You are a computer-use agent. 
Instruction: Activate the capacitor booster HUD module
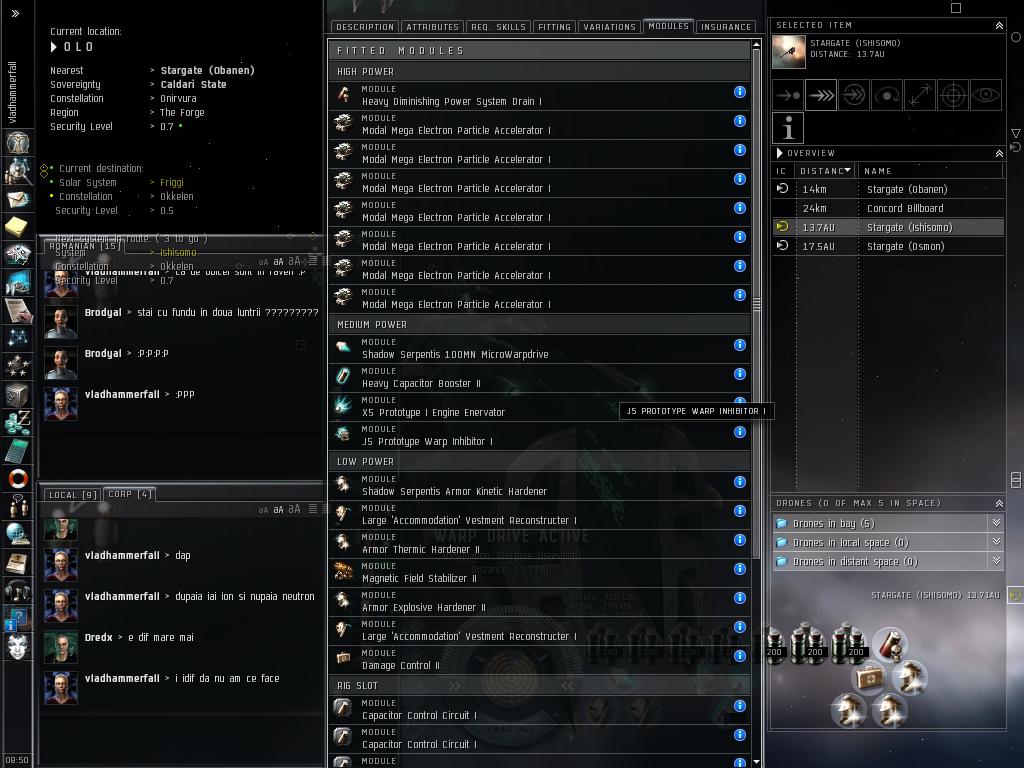(x=889, y=644)
